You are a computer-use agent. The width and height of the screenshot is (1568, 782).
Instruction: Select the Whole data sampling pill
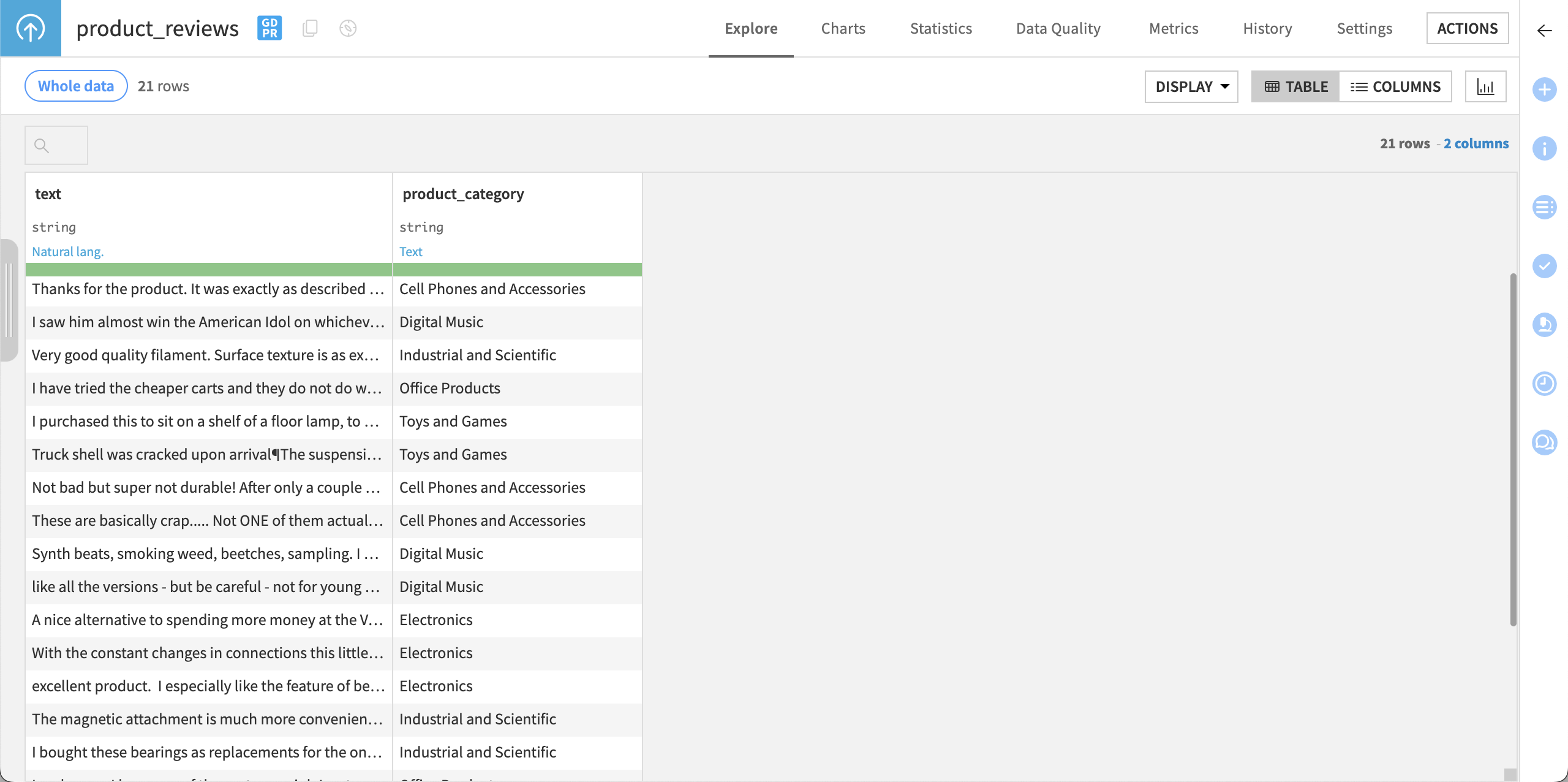pyautogui.click(x=75, y=86)
